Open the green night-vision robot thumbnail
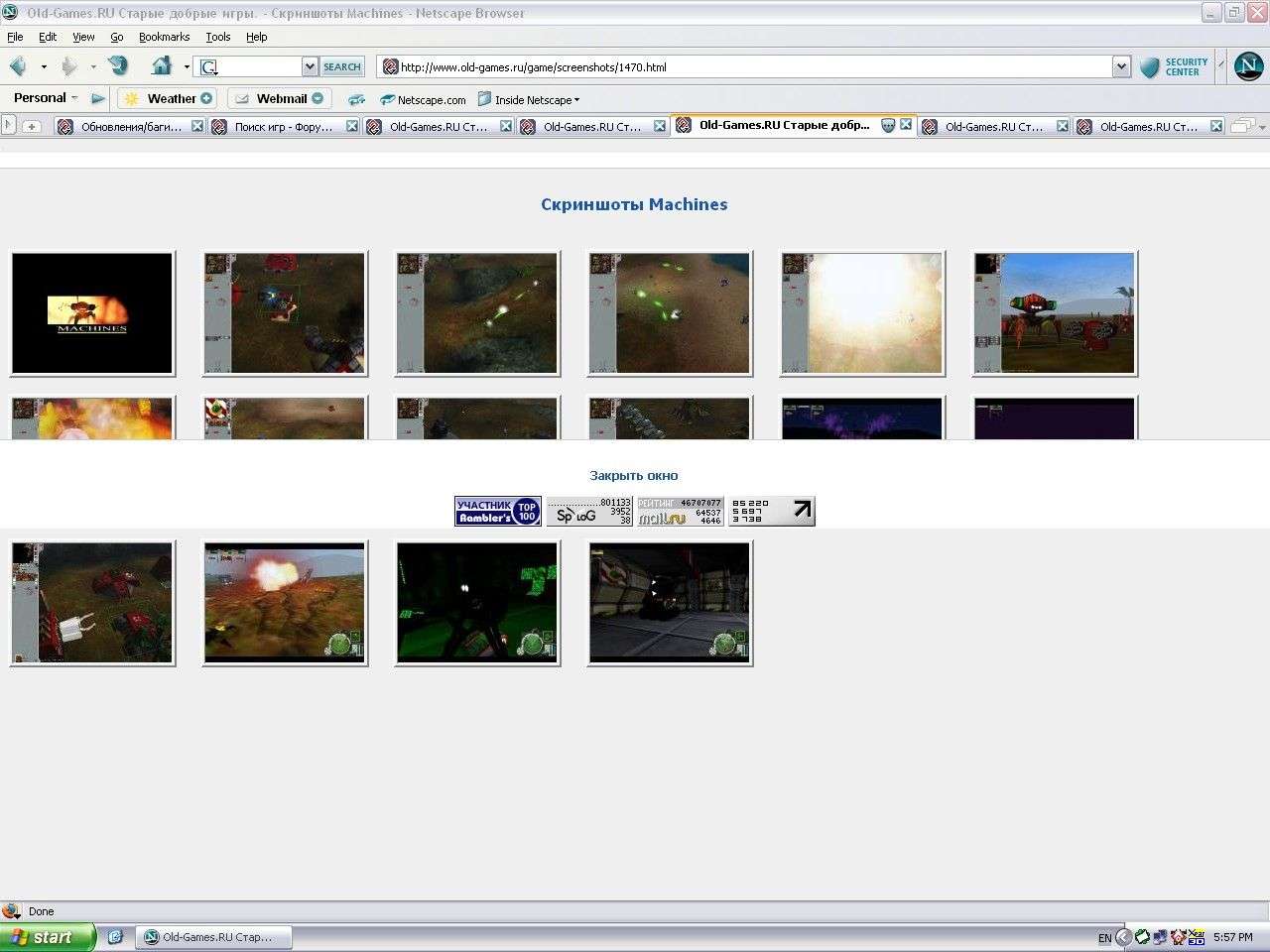The image size is (1270, 952). click(x=477, y=603)
